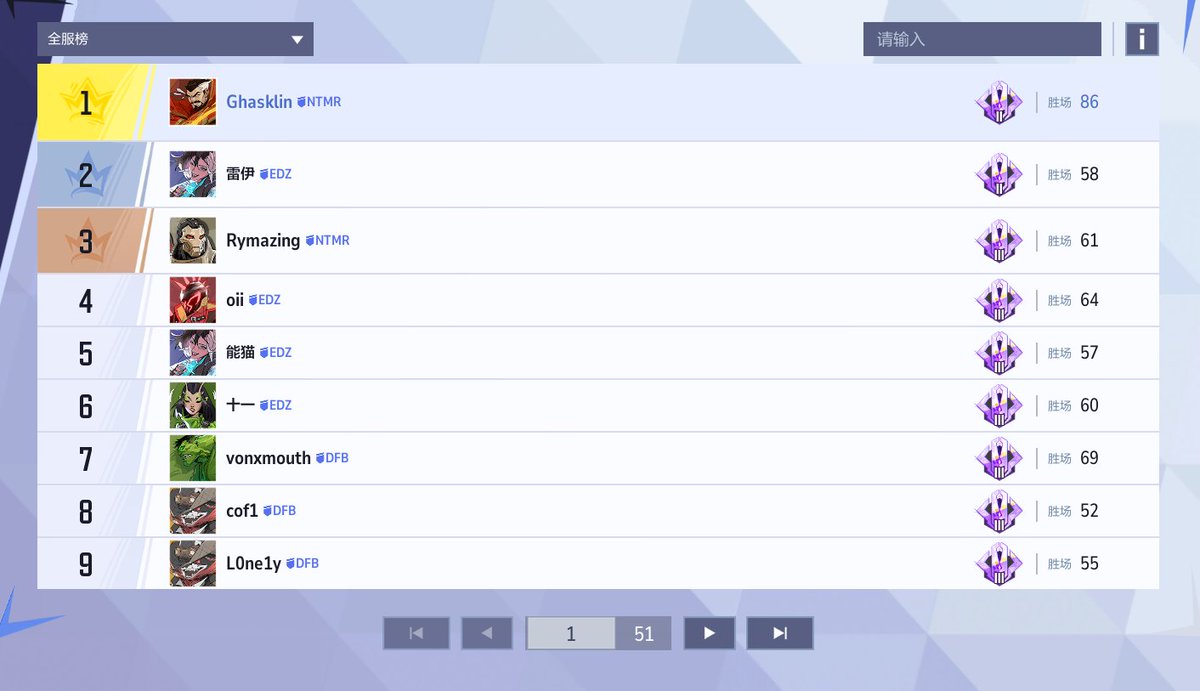Viewport: 1200px width, 691px height.
Task: Jump to the last page
Action: pyautogui.click(x=780, y=632)
